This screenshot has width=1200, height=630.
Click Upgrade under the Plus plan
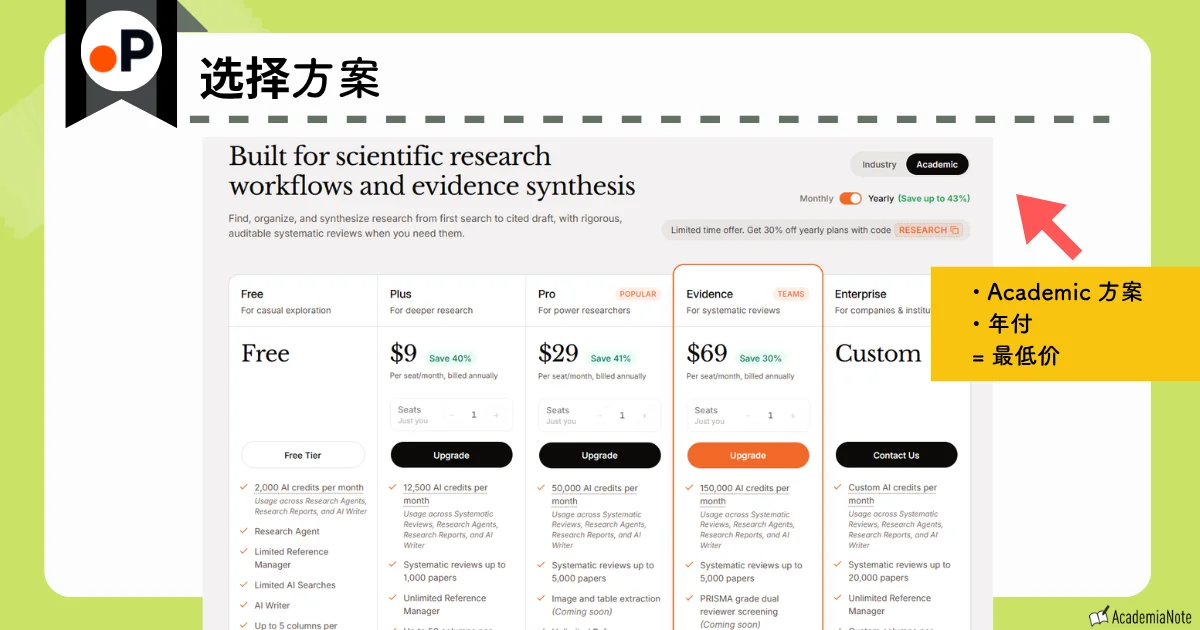(x=451, y=455)
